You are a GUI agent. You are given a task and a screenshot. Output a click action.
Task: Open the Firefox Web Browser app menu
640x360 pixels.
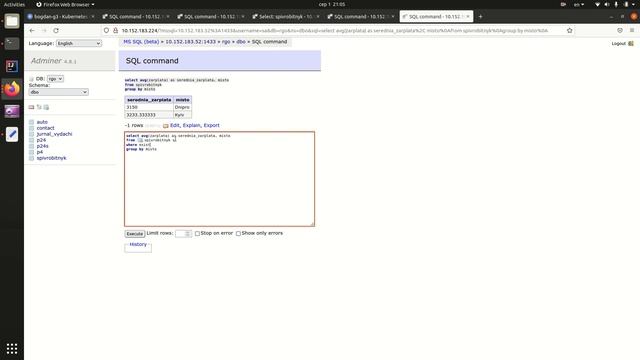point(65,4)
